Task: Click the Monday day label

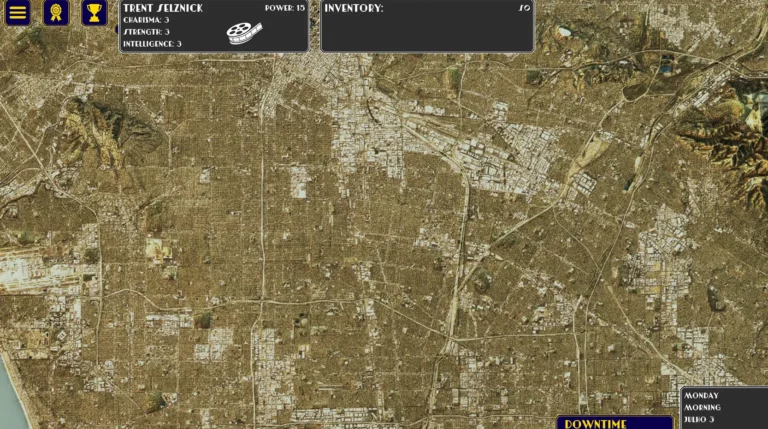Action: pos(701,395)
